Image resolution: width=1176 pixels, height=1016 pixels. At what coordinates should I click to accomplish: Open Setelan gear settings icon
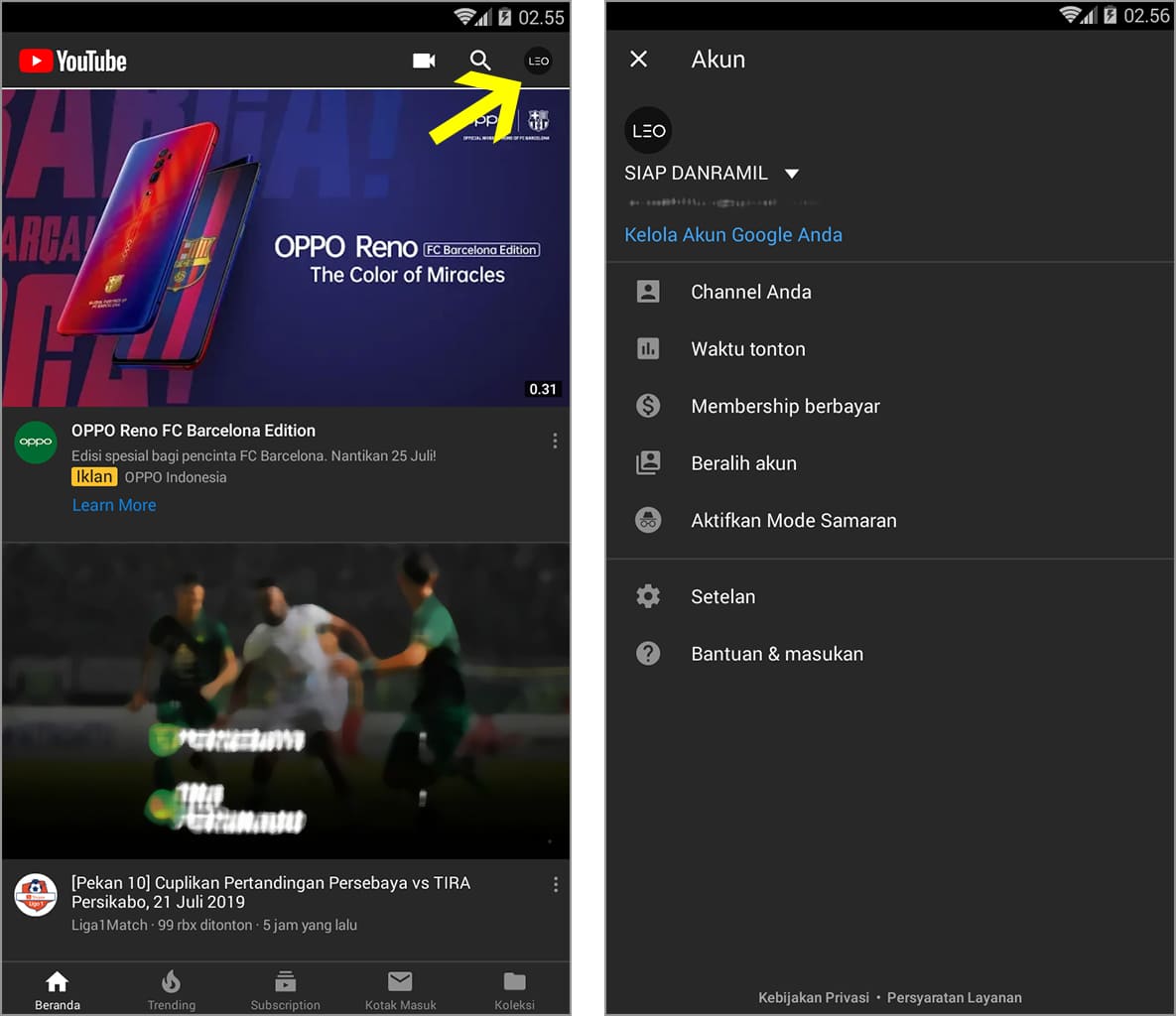(648, 596)
